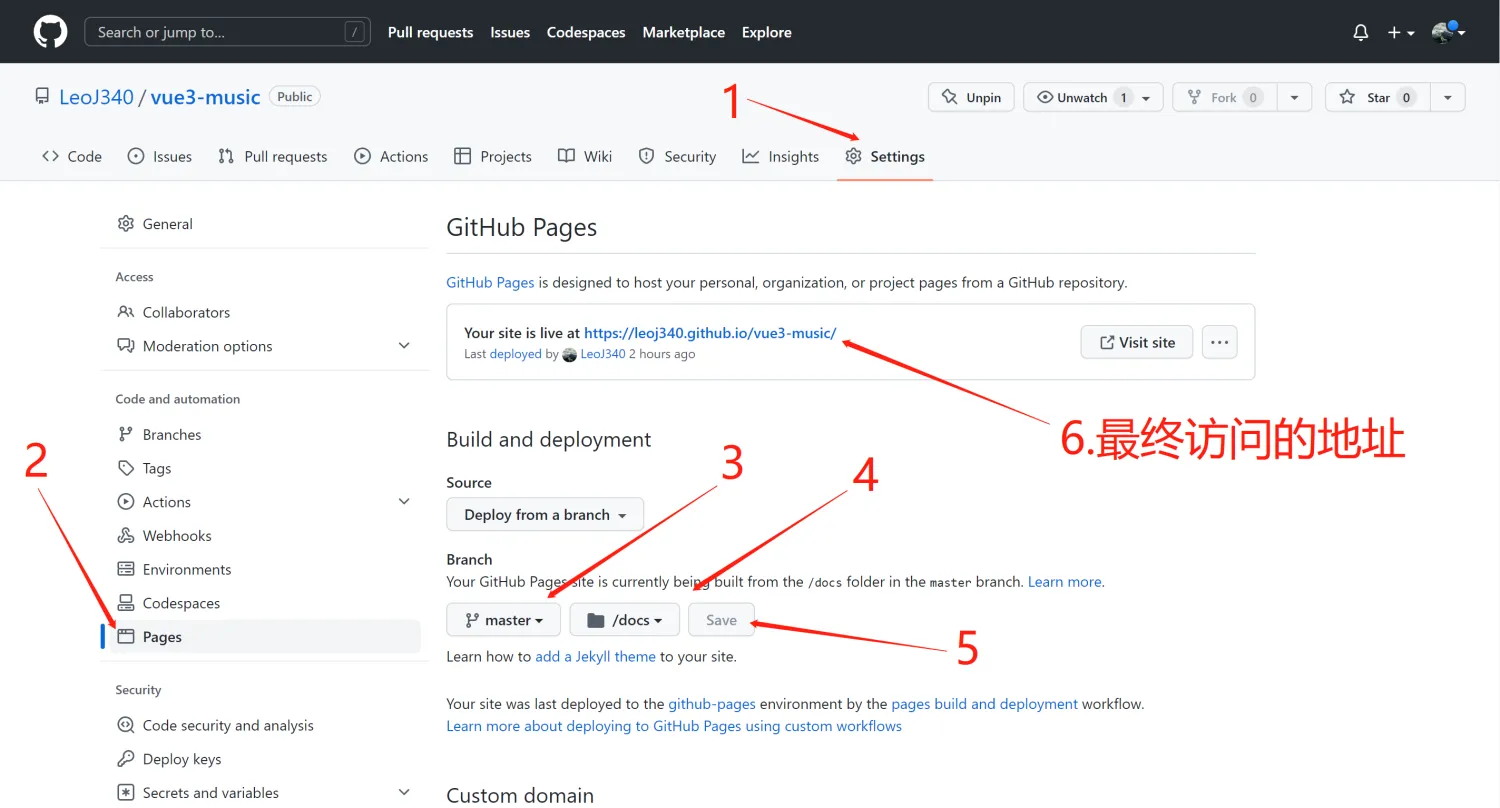Open notifications with the bell icon
The width and height of the screenshot is (1500, 808).
click(x=1360, y=32)
